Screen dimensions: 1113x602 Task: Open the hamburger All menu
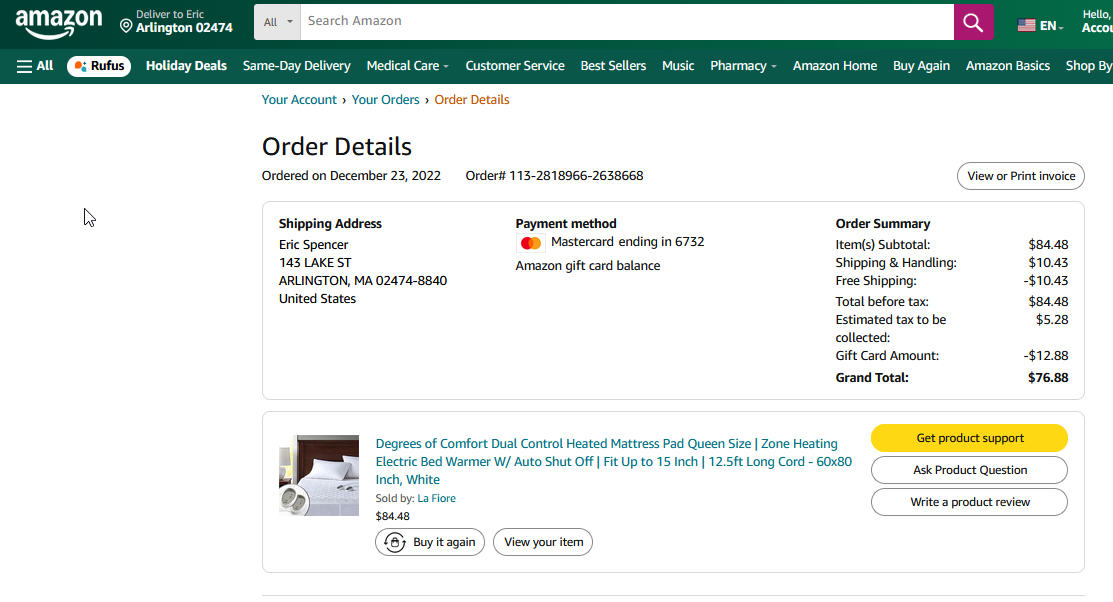(35, 66)
